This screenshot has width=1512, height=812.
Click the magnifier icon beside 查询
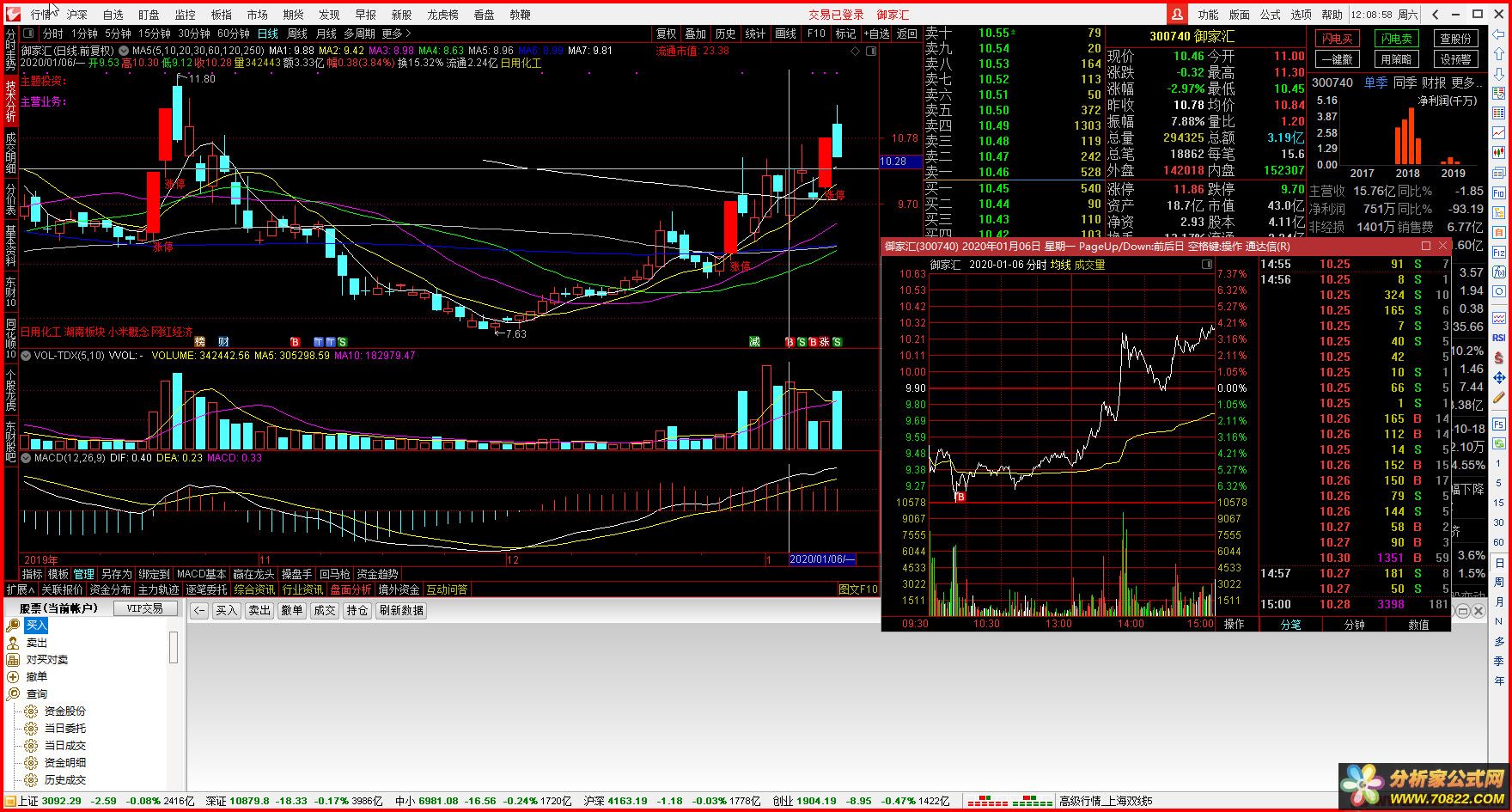[x=13, y=694]
